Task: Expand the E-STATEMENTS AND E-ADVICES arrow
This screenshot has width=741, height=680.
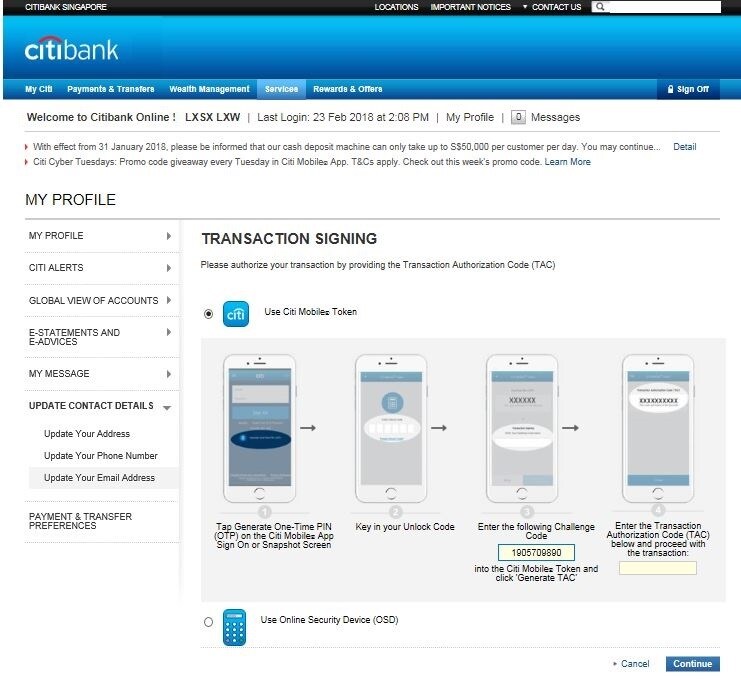Action: [169, 332]
